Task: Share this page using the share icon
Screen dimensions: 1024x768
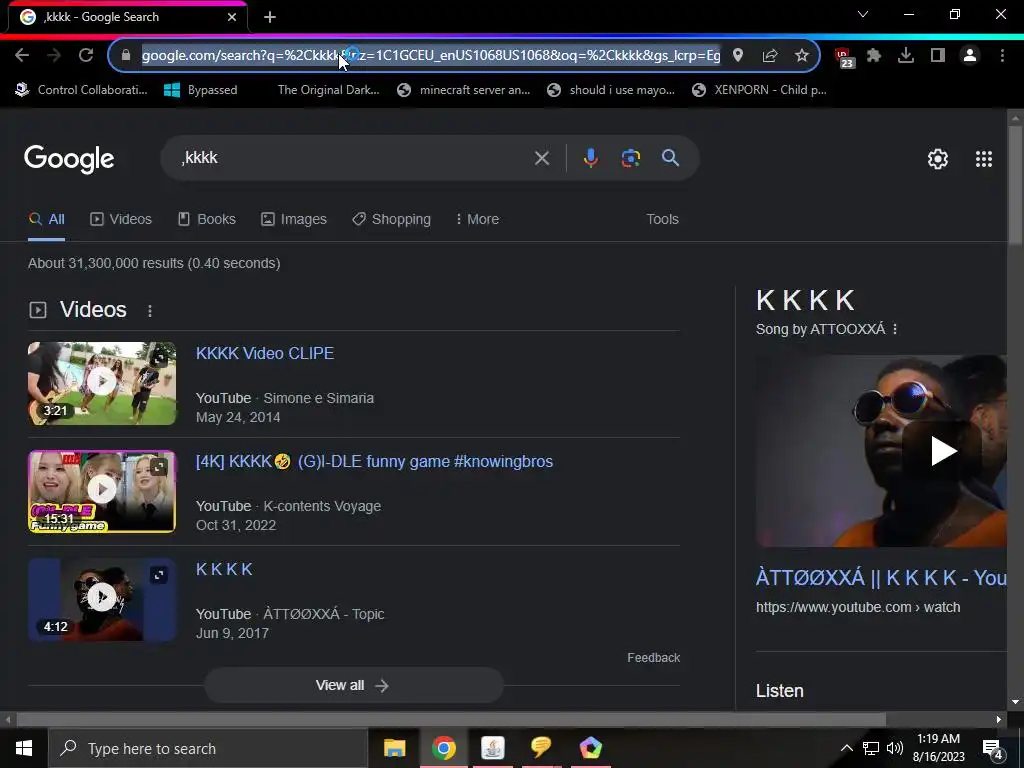Action: [770, 56]
